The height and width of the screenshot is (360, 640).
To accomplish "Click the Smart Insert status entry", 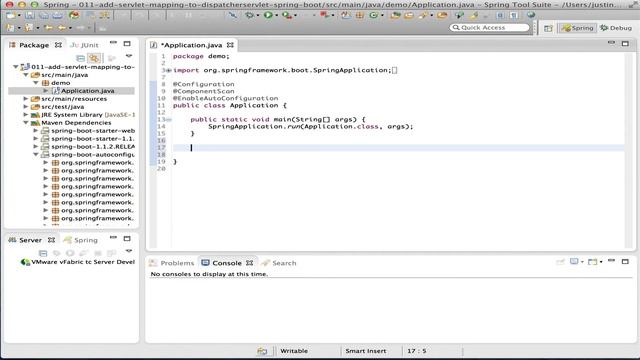I will click(366, 351).
